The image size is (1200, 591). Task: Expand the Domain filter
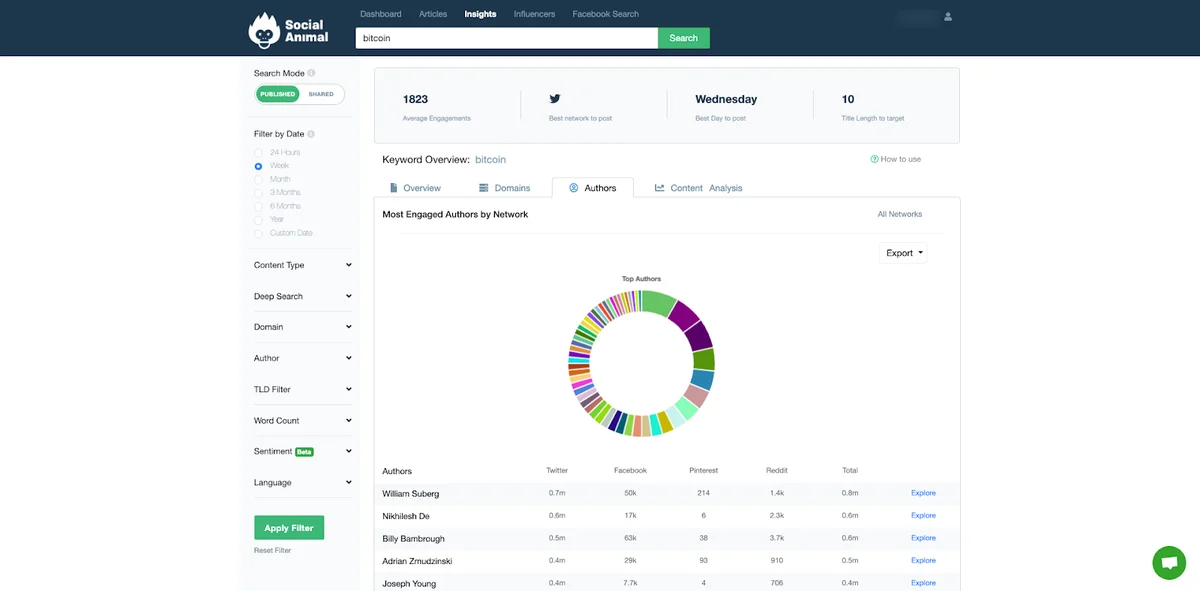click(x=303, y=327)
